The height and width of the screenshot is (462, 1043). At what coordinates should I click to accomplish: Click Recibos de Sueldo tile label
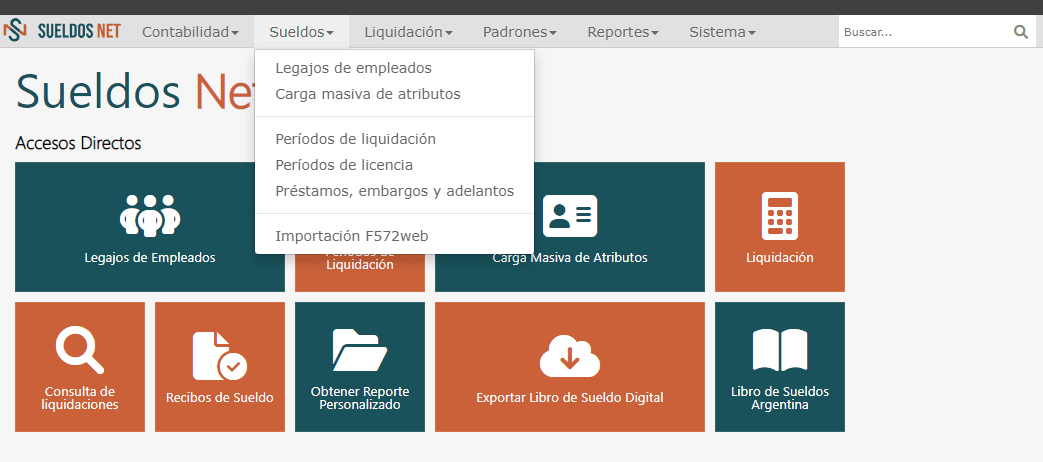coord(220,398)
